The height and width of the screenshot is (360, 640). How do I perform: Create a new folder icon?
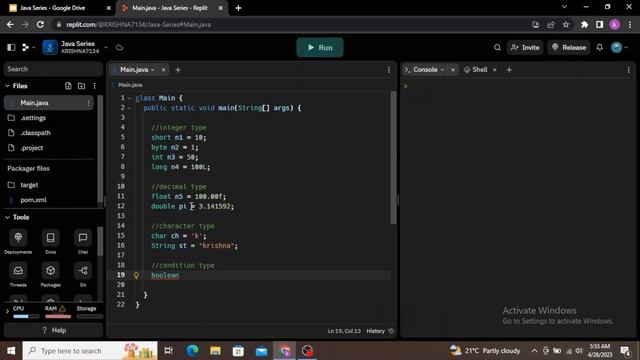82,86
